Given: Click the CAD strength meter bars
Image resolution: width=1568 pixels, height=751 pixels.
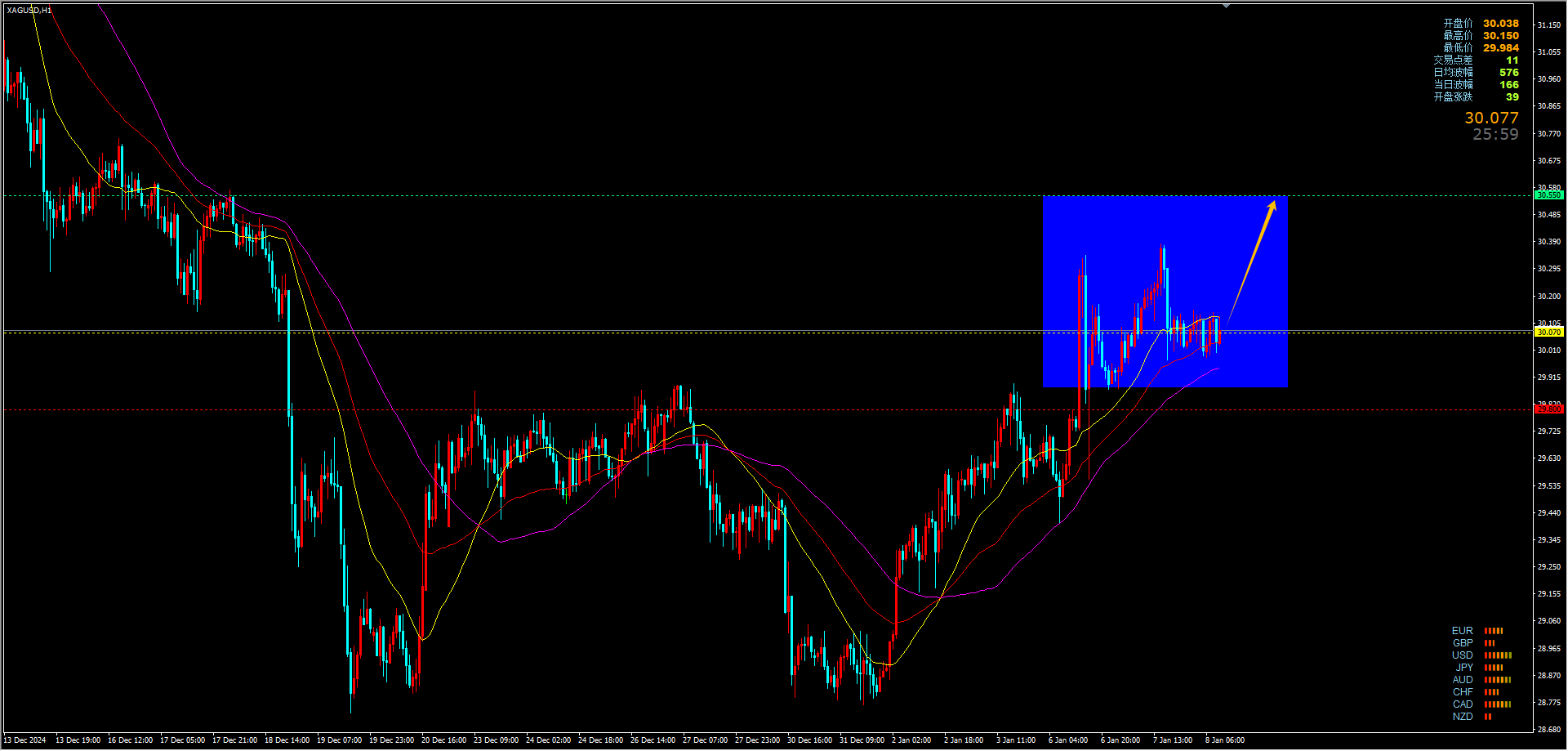Looking at the screenshot, I should tap(1498, 704).
